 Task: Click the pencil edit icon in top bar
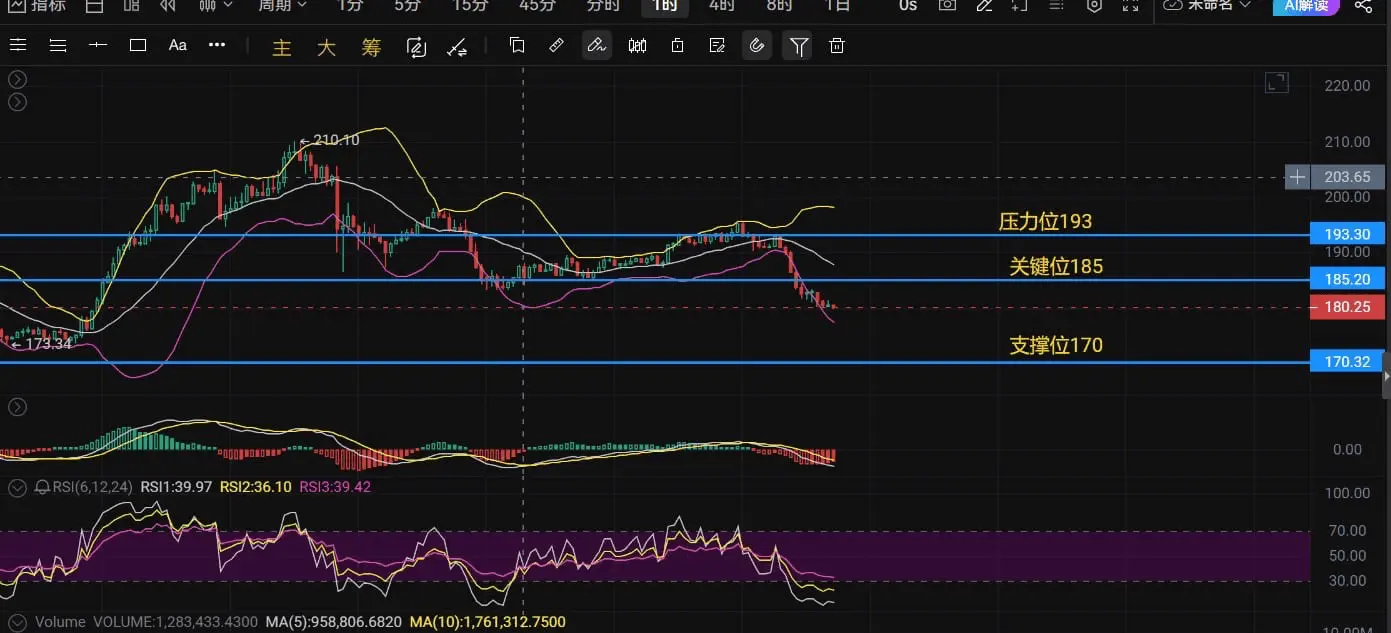pyautogui.click(x=984, y=5)
